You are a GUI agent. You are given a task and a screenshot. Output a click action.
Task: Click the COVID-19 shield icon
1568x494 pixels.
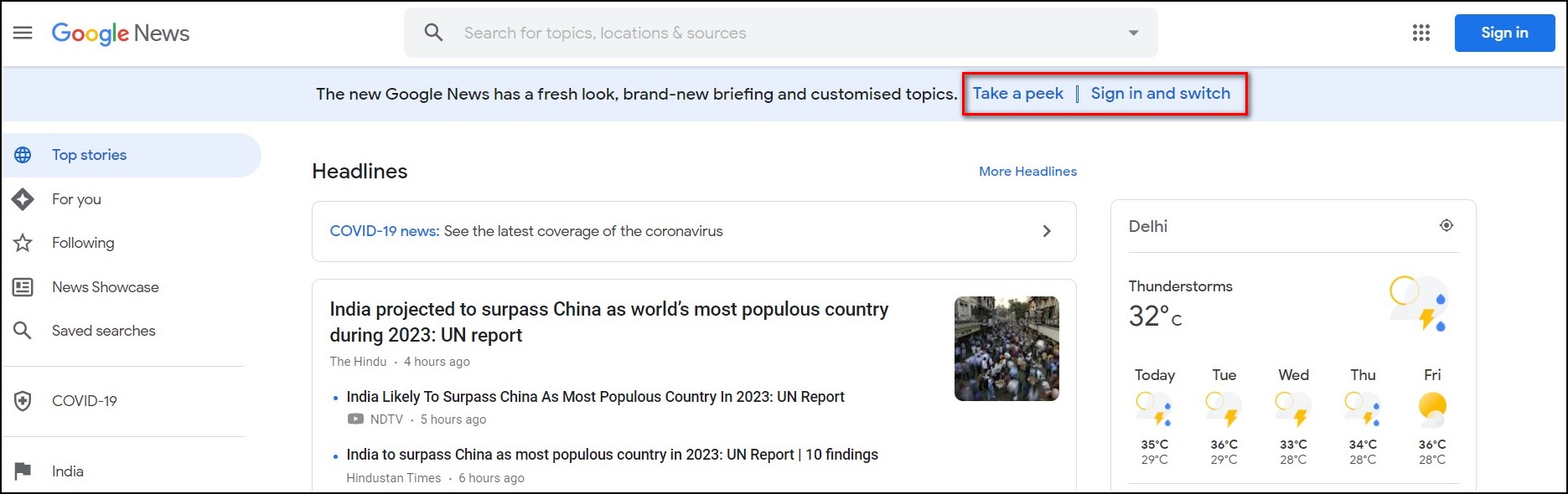(x=23, y=401)
